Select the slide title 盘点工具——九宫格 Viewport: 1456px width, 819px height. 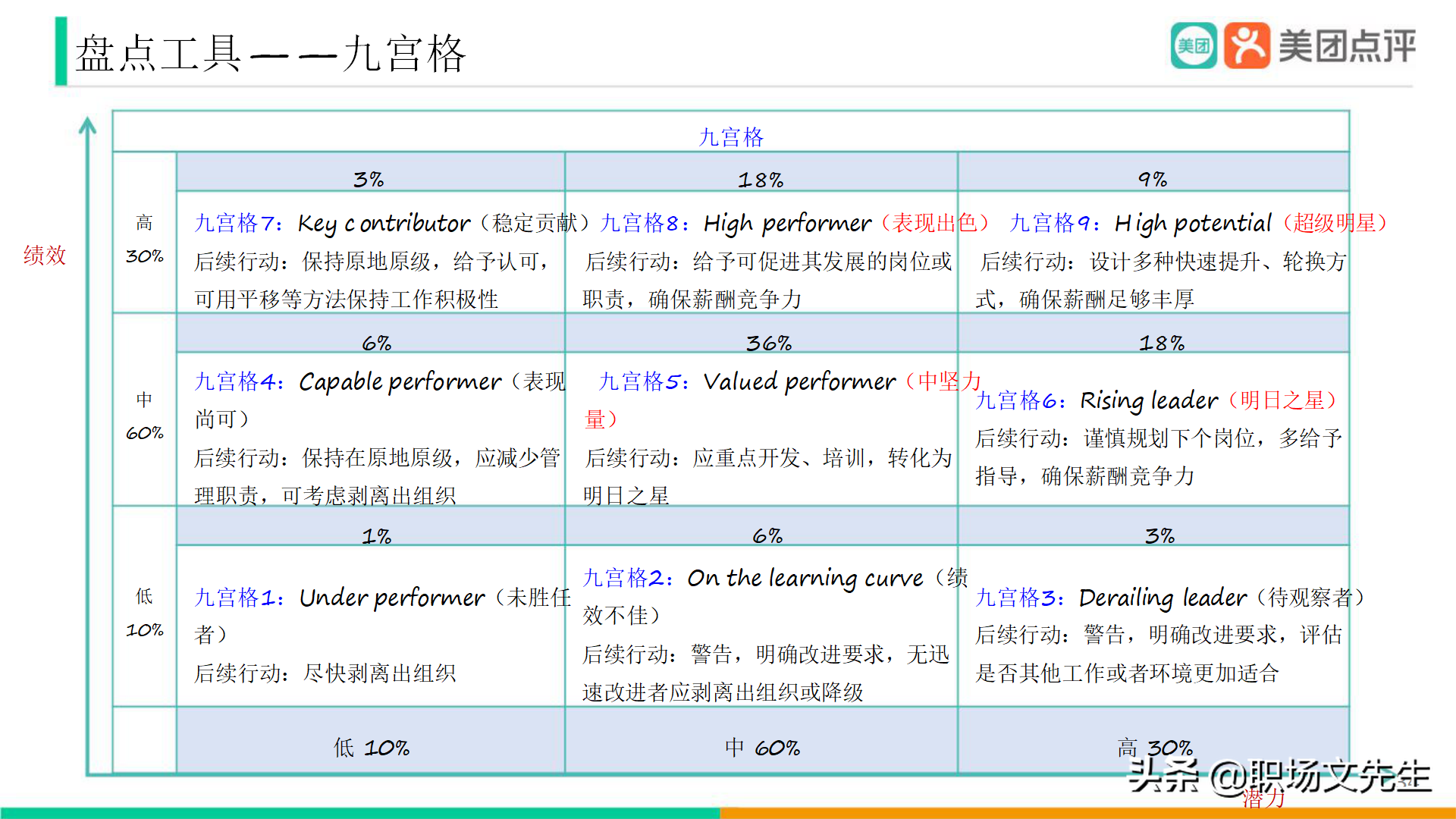click(270, 54)
